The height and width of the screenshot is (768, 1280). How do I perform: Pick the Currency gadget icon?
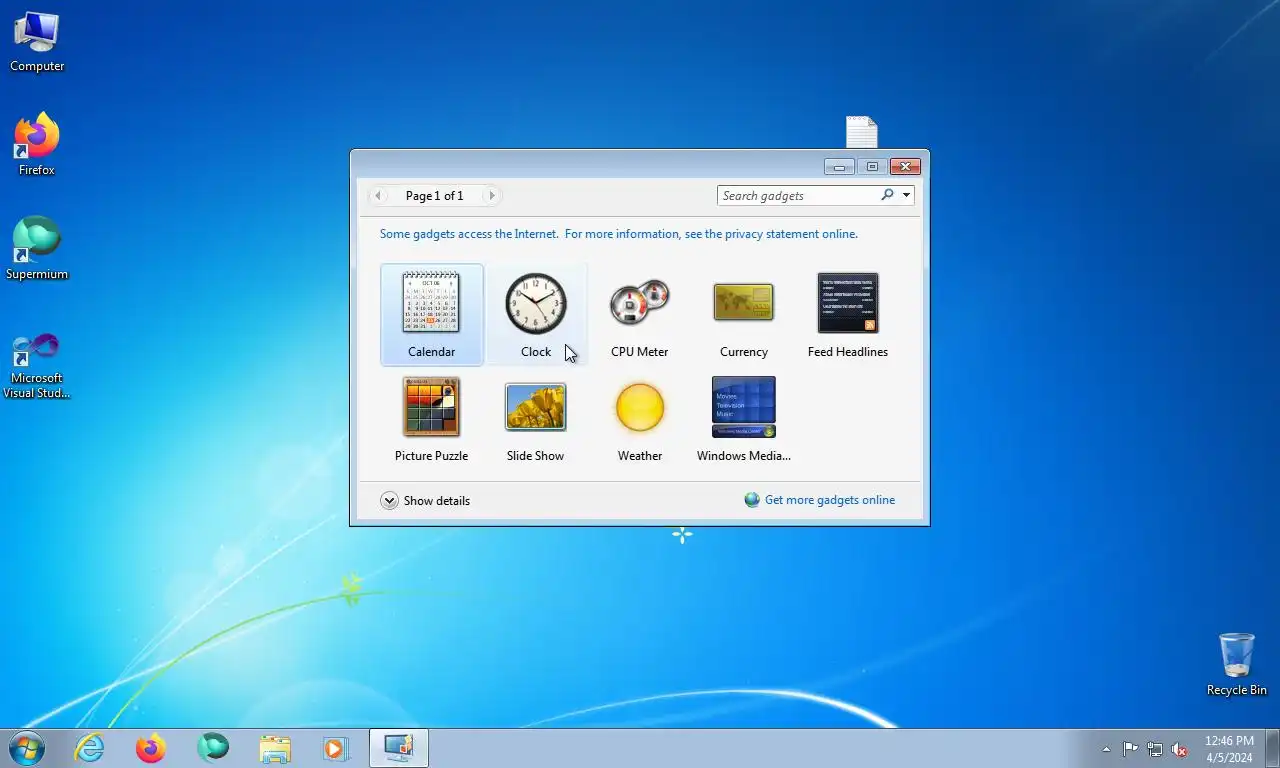(x=743, y=302)
